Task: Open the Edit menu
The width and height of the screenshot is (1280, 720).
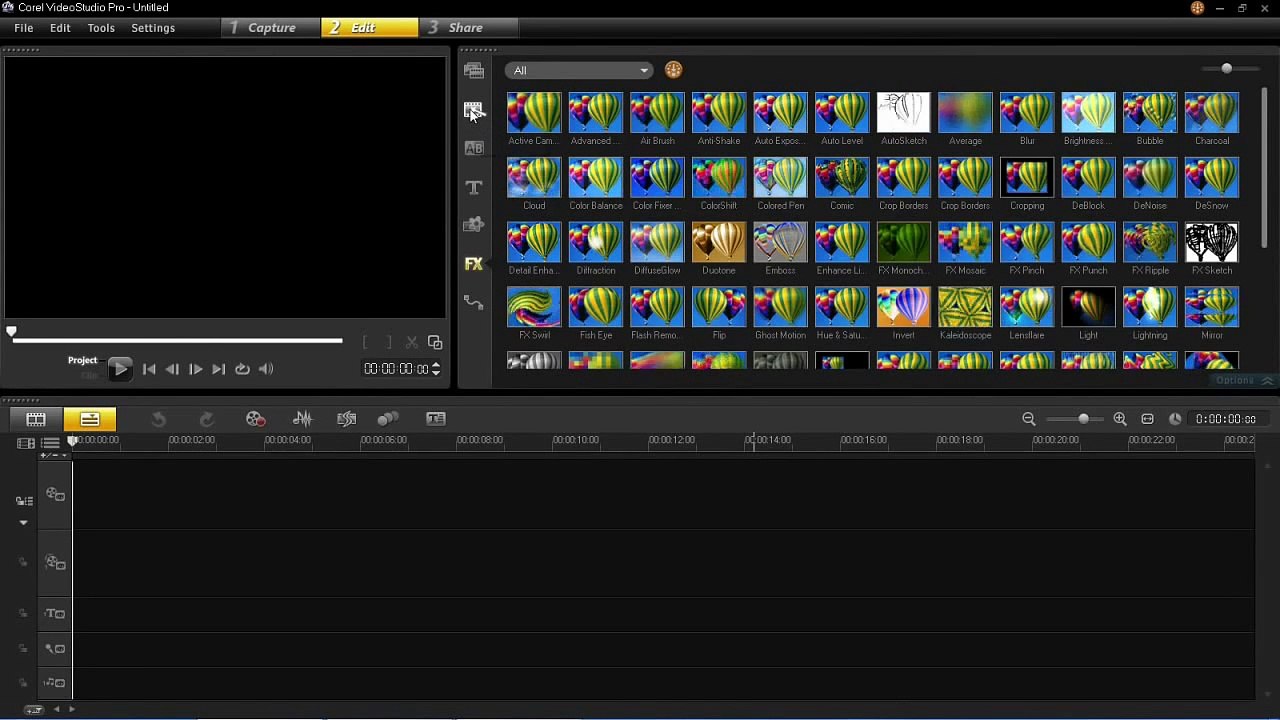Action: 60,28
